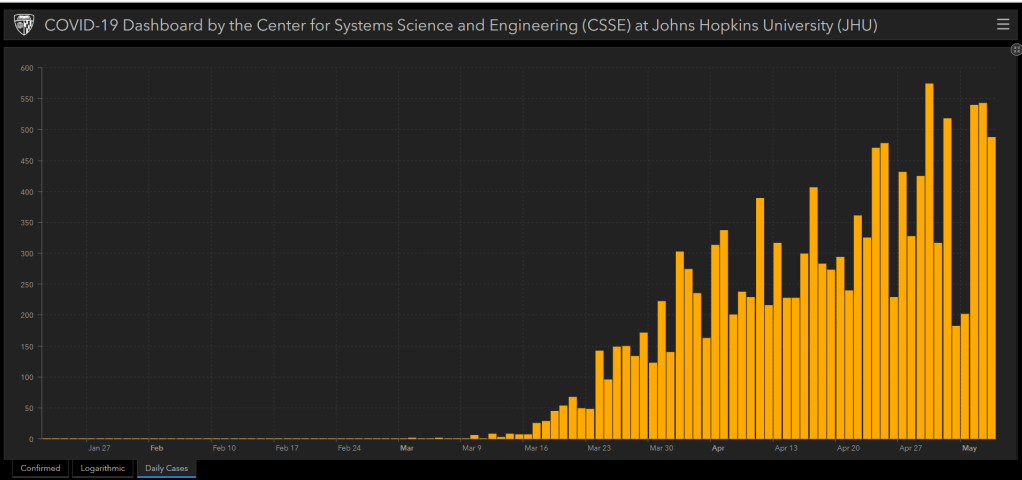Click the 300 value on y-axis
1022x480 pixels.
tap(26, 254)
